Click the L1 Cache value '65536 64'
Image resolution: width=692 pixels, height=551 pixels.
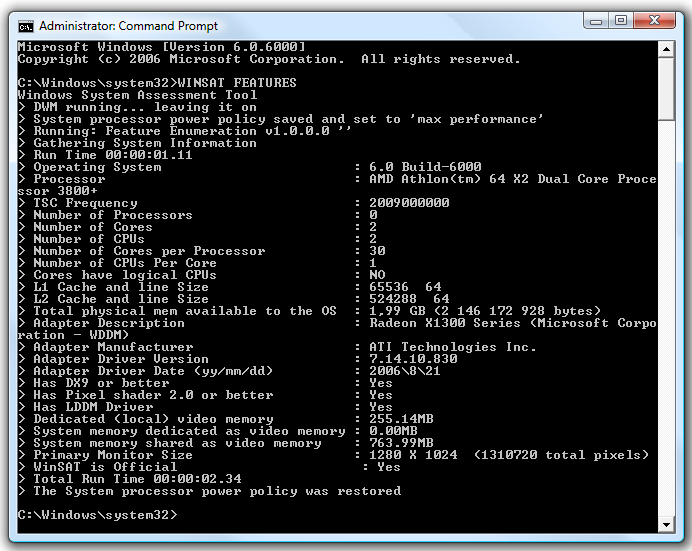405,287
